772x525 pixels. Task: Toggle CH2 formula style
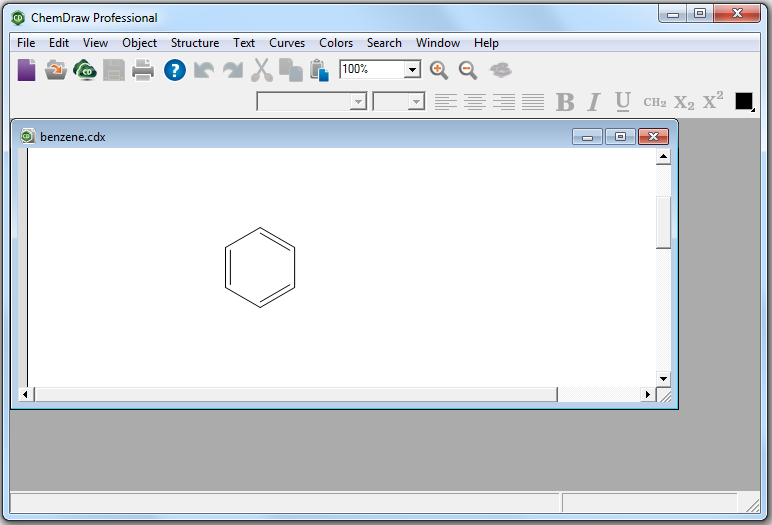[655, 102]
